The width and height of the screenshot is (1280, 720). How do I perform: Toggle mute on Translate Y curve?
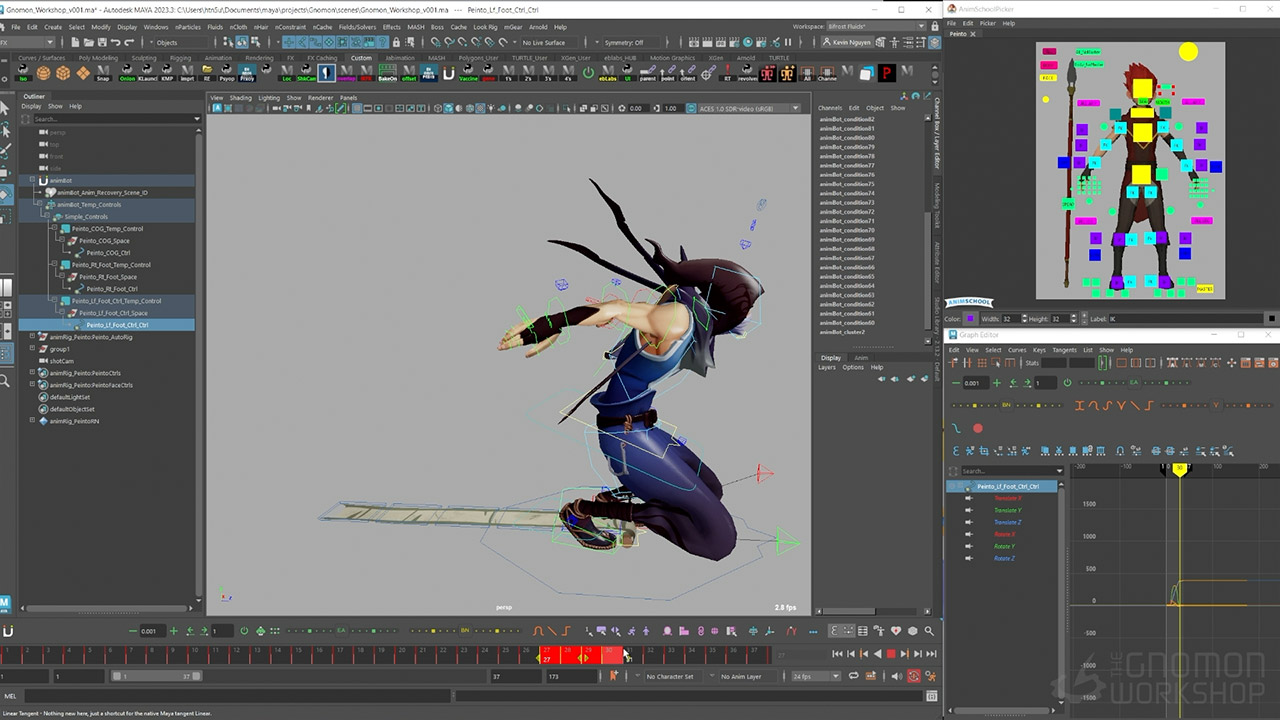[x=968, y=510]
